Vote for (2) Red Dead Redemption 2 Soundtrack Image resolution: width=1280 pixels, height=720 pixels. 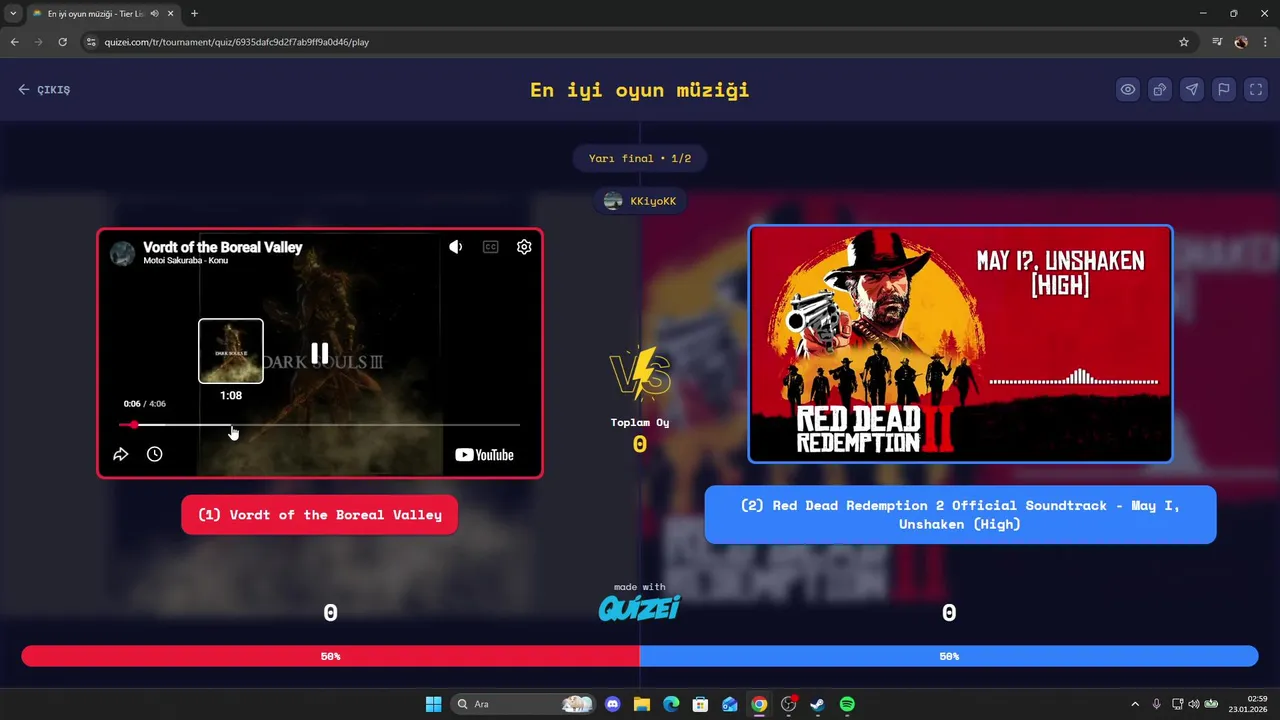960,515
